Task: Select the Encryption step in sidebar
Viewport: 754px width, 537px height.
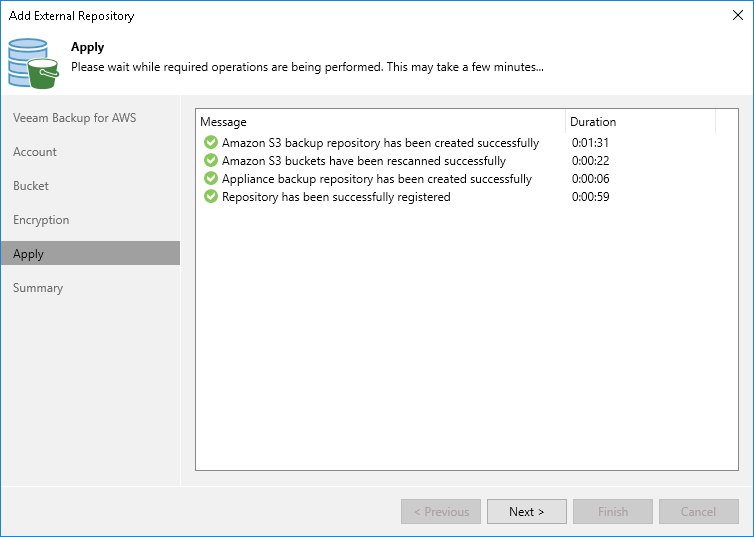Action: 41,220
